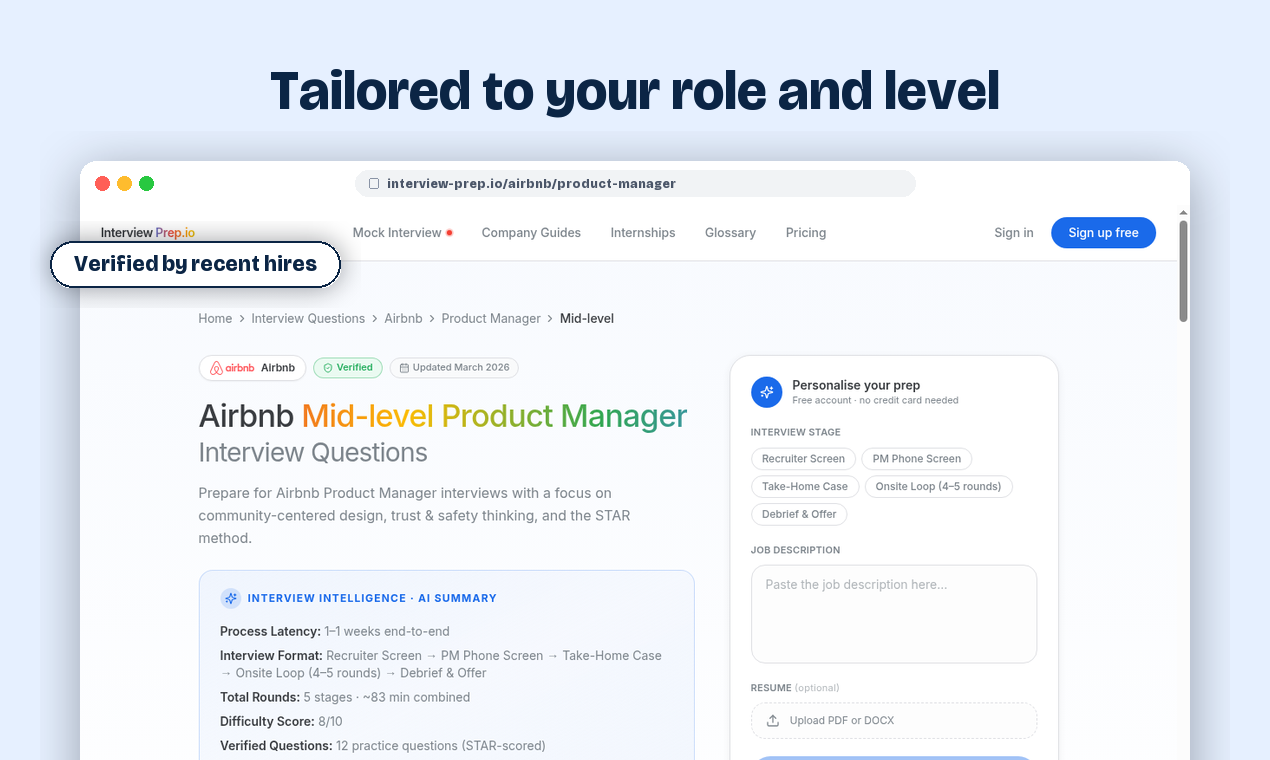Screen dimensions: 1270x760
Task: Select the Debrief & Offer stage chip
Action: 799,514
